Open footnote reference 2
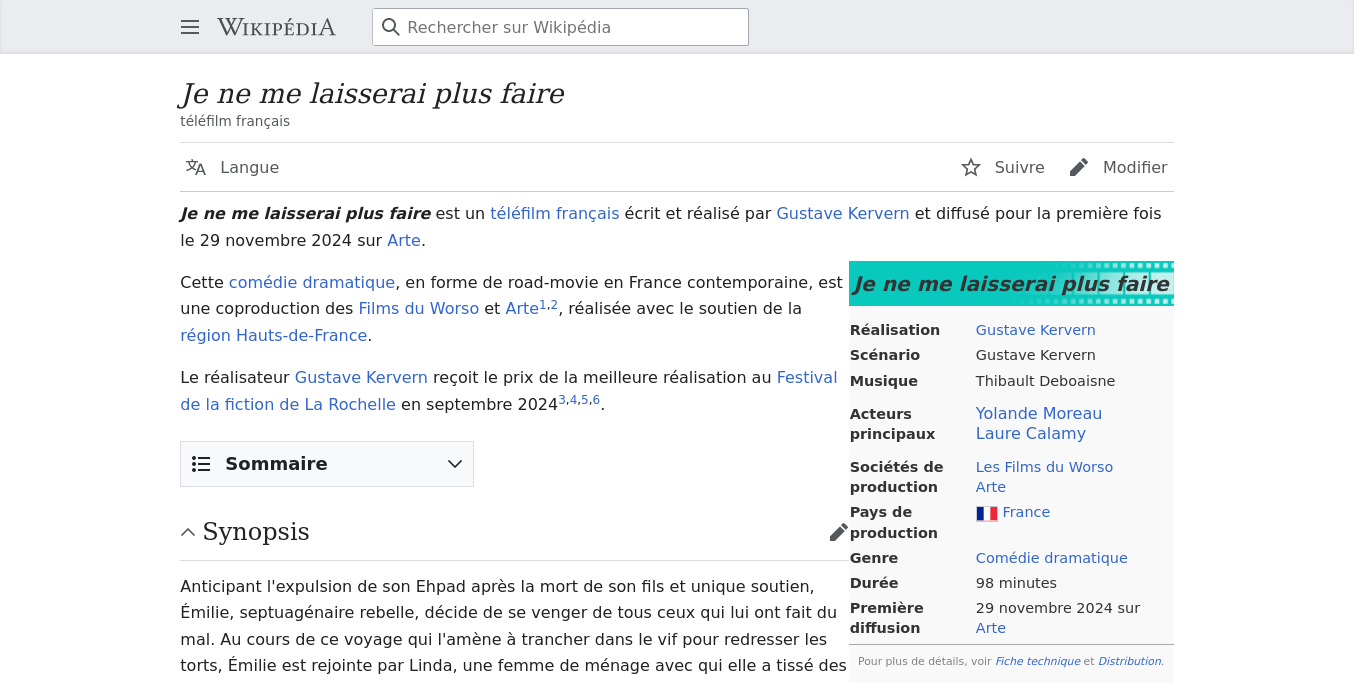Screen dimensions: 1366x683 tap(554, 305)
